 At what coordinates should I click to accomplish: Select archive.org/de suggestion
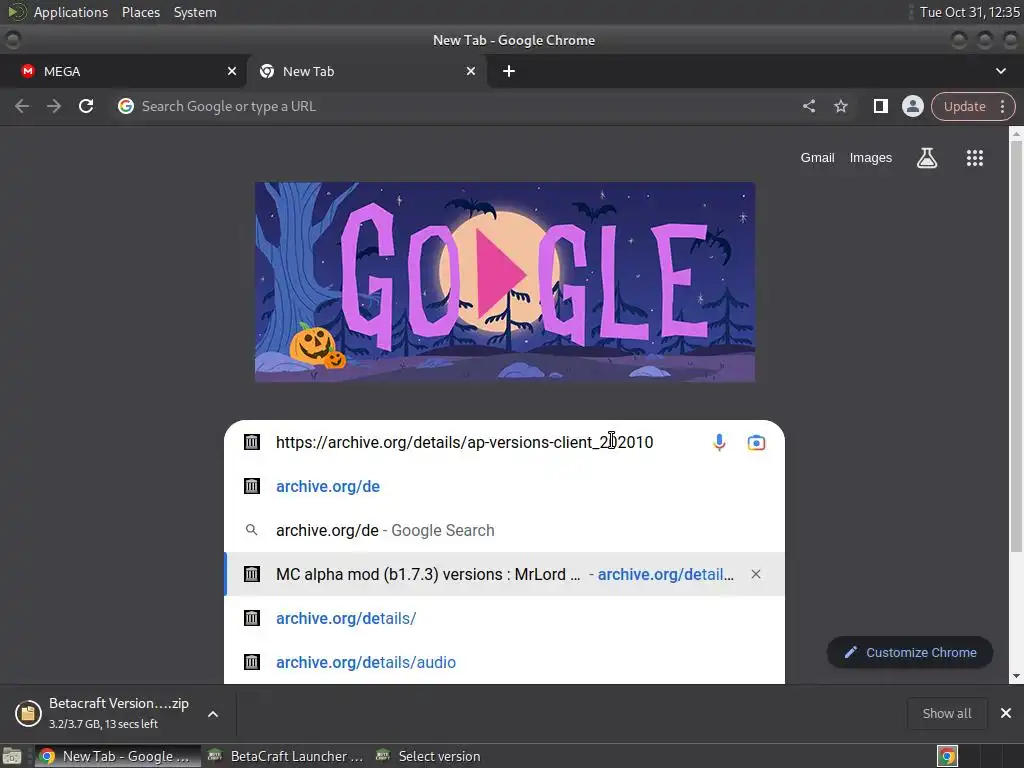coord(504,487)
